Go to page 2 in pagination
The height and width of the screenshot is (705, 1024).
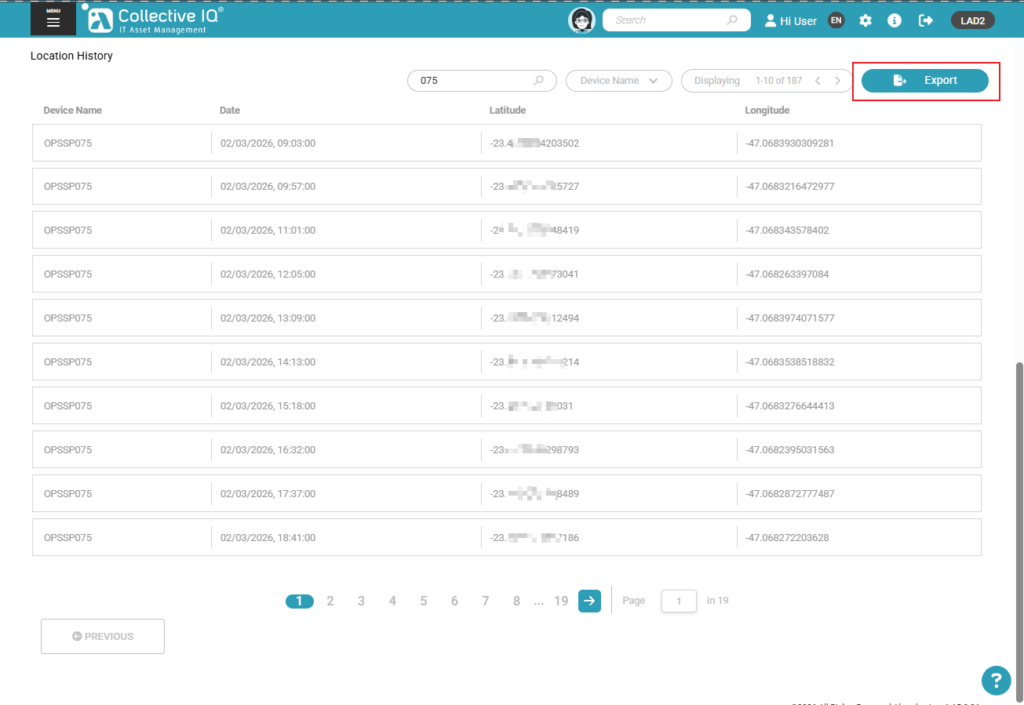click(330, 601)
